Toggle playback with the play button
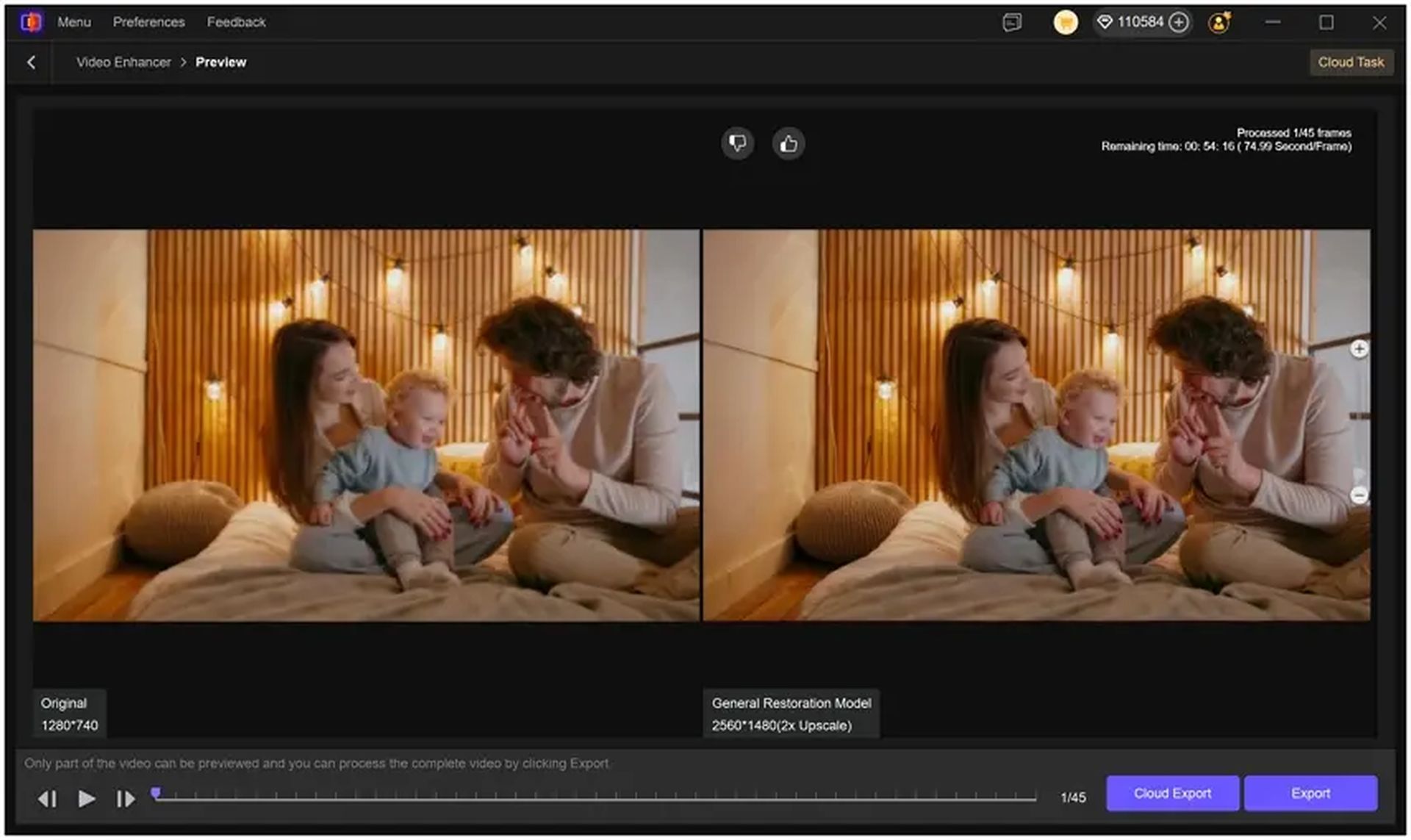 86,799
